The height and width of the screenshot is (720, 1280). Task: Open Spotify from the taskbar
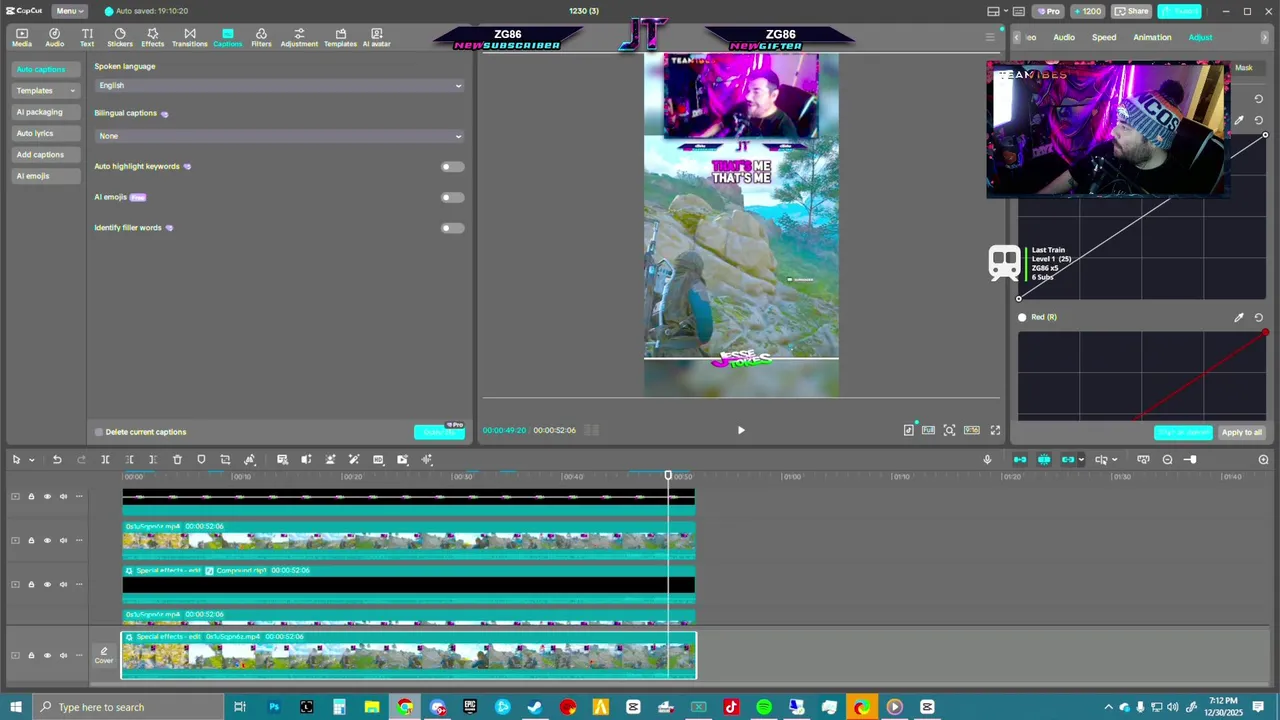pos(764,707)
